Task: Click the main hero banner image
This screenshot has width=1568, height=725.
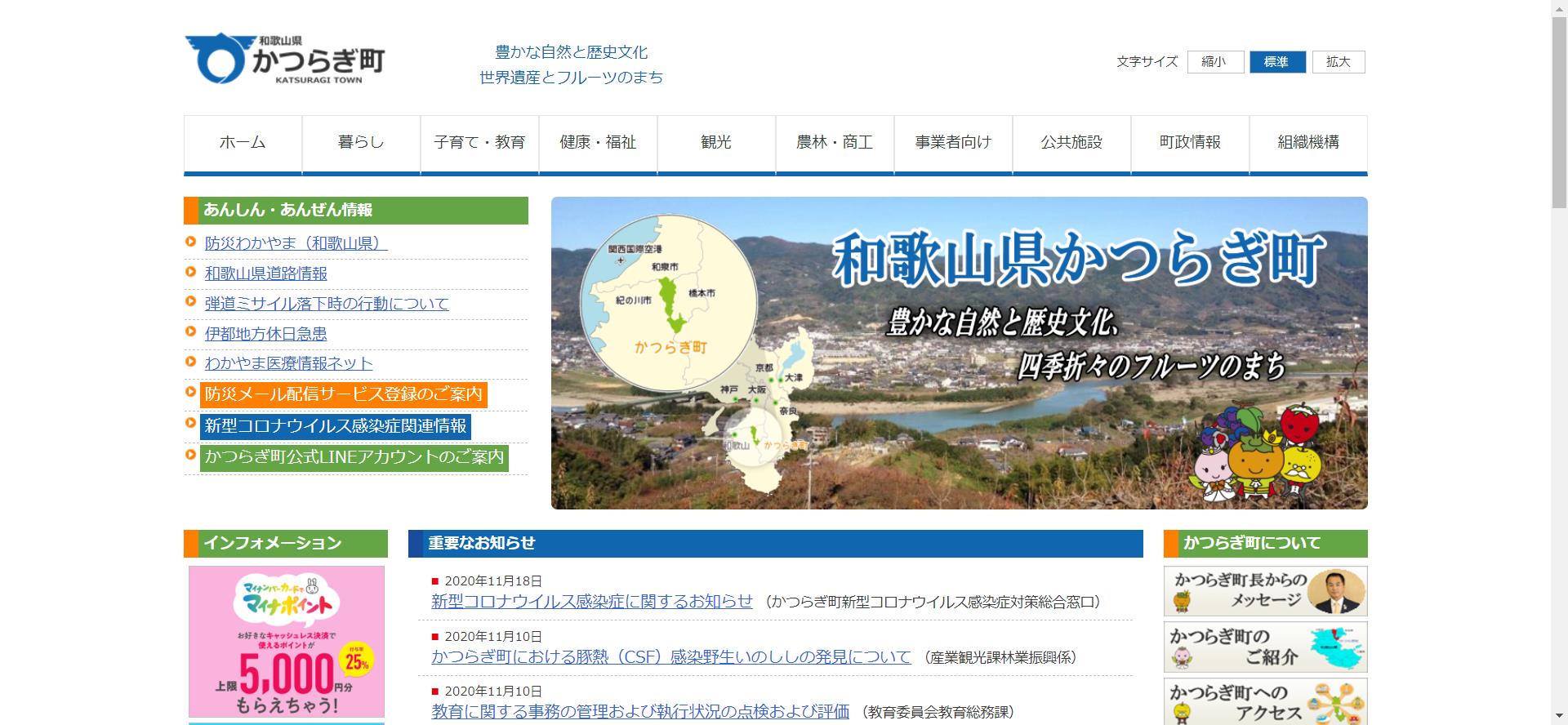Action: point(959,353)
